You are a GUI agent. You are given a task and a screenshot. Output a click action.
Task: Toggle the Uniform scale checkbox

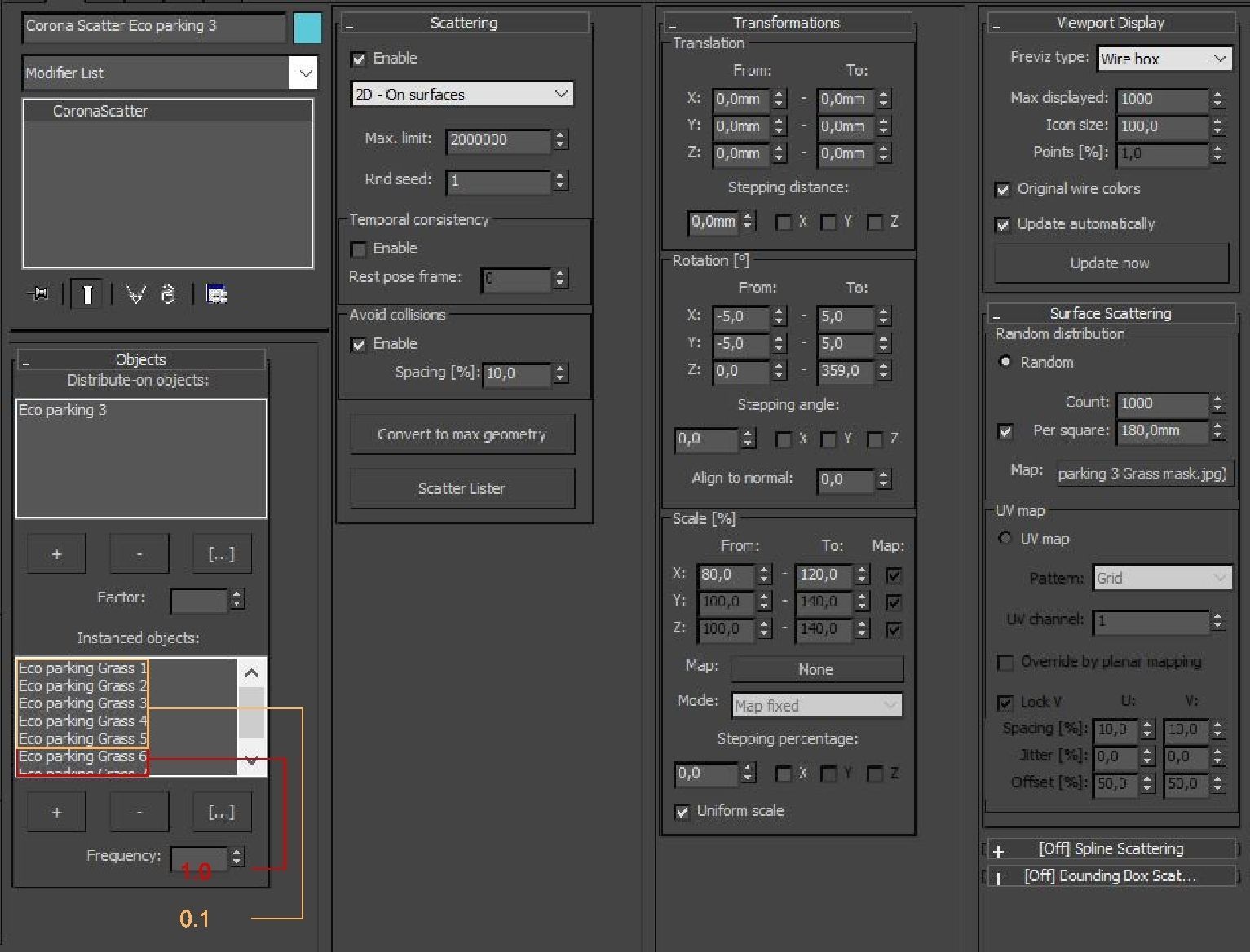(x=682, y=812)
